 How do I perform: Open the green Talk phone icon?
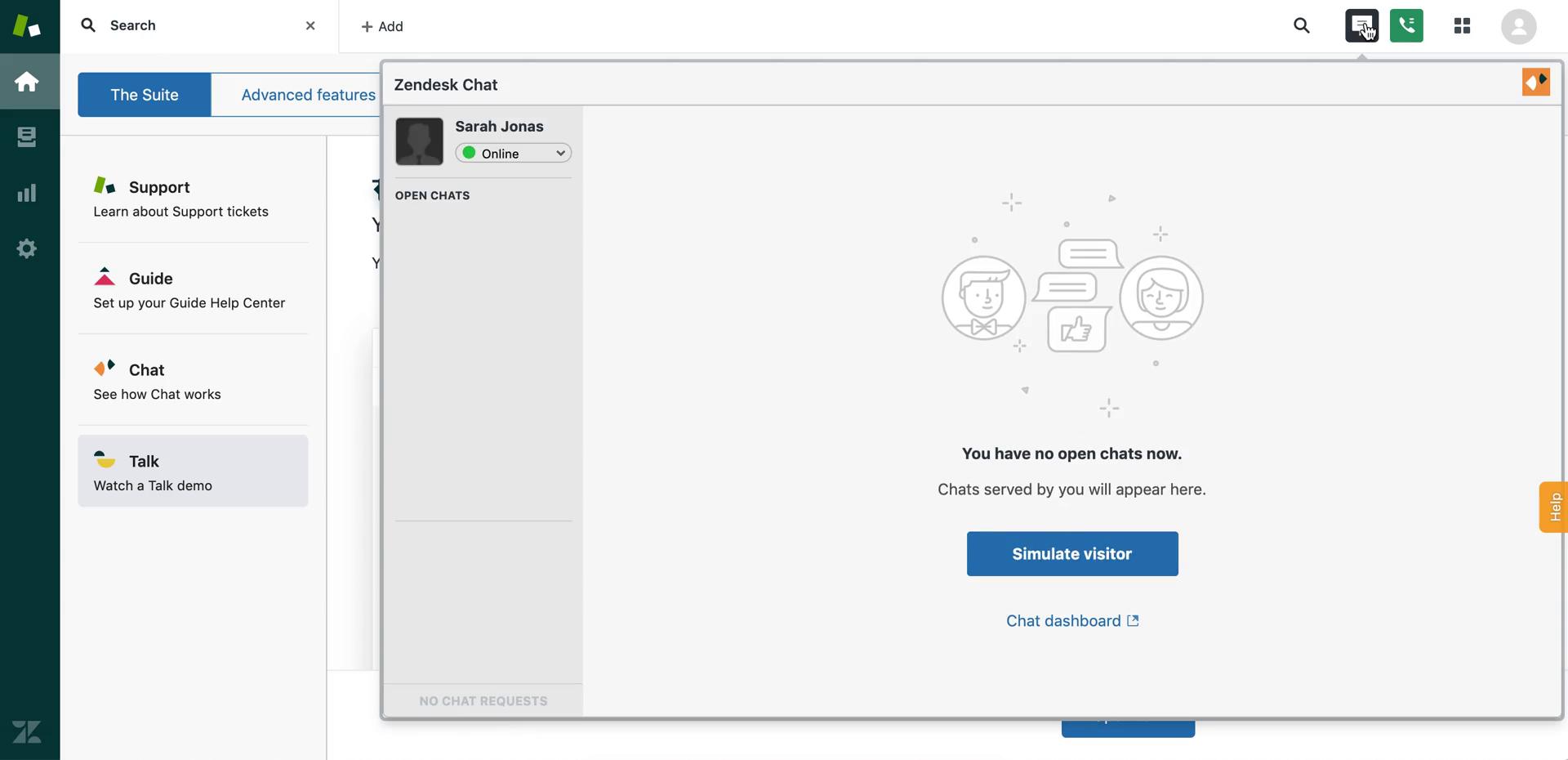[1406, 26]
